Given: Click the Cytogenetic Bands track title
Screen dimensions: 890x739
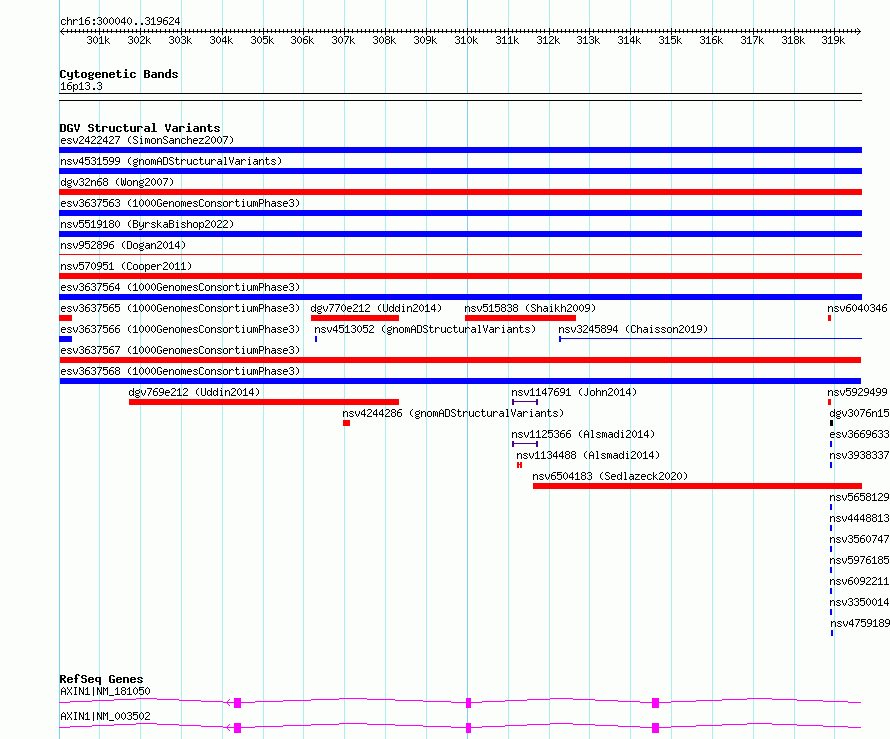Looking at the screenshot, I should pos(118,74).
